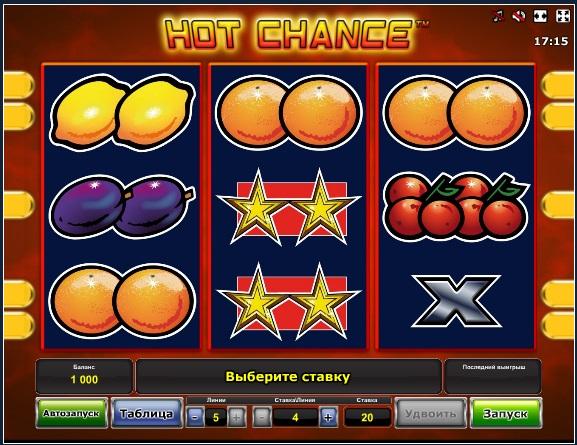Screen dimensions: 577x445
Task: Start autoplay with Автозапуск button
Action: (72, 413)
